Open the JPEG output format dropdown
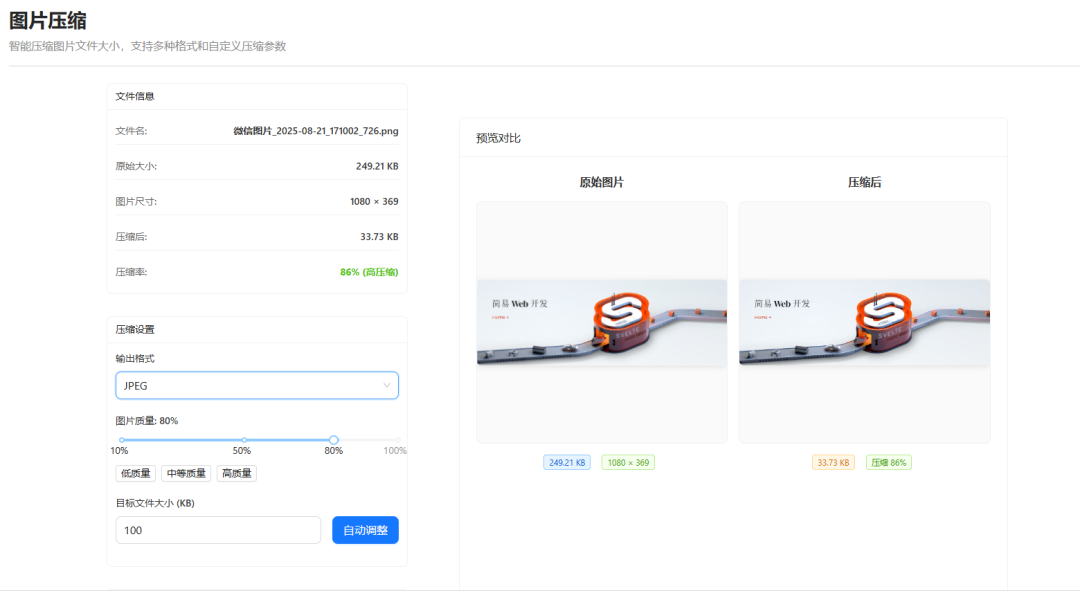This screenshot has width=1080, height=593. (257, 386)
